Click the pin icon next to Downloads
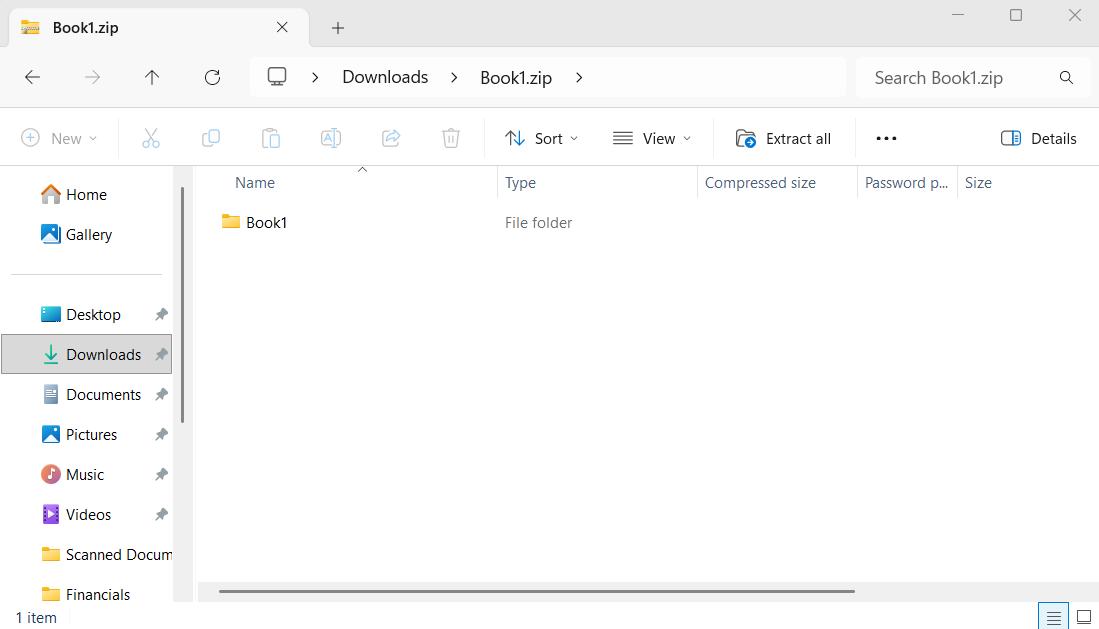Image resolution: width=1099 pixels, height=629 pixels. pos(161,354)
